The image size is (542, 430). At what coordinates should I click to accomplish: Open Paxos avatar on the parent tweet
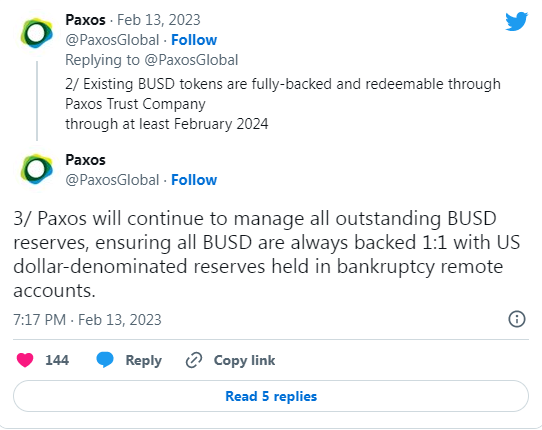37,33
